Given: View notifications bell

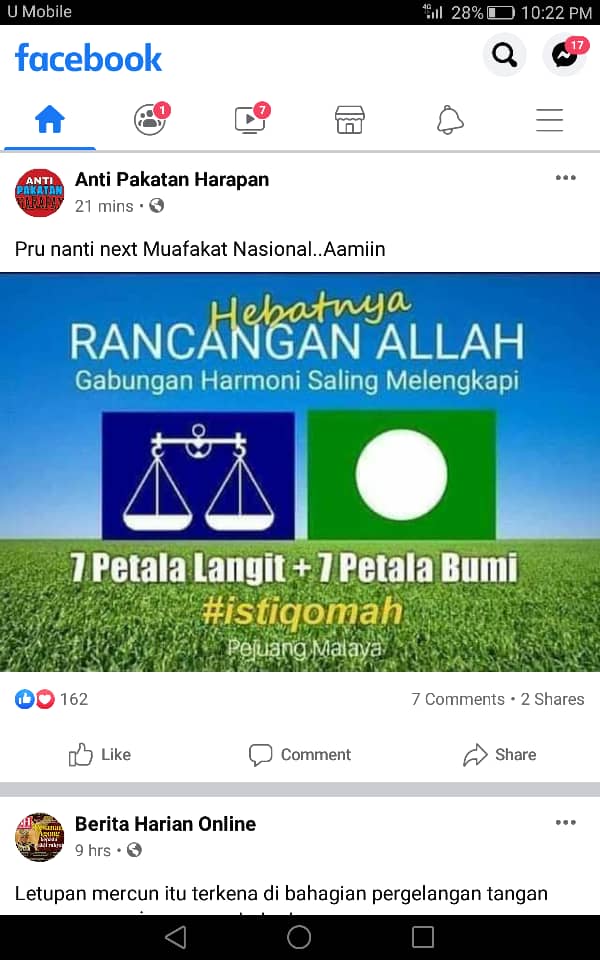Looking at the screenshot, I should (450, 119).
